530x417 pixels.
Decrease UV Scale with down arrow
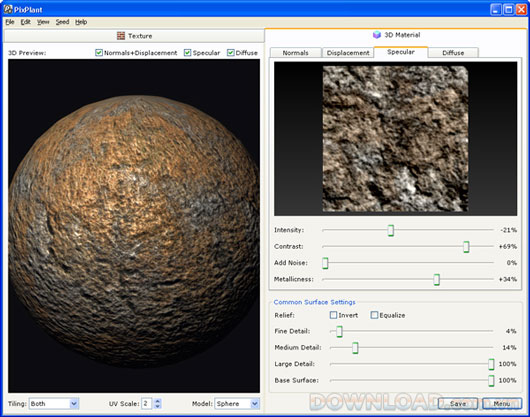click(x=158, y=406)
